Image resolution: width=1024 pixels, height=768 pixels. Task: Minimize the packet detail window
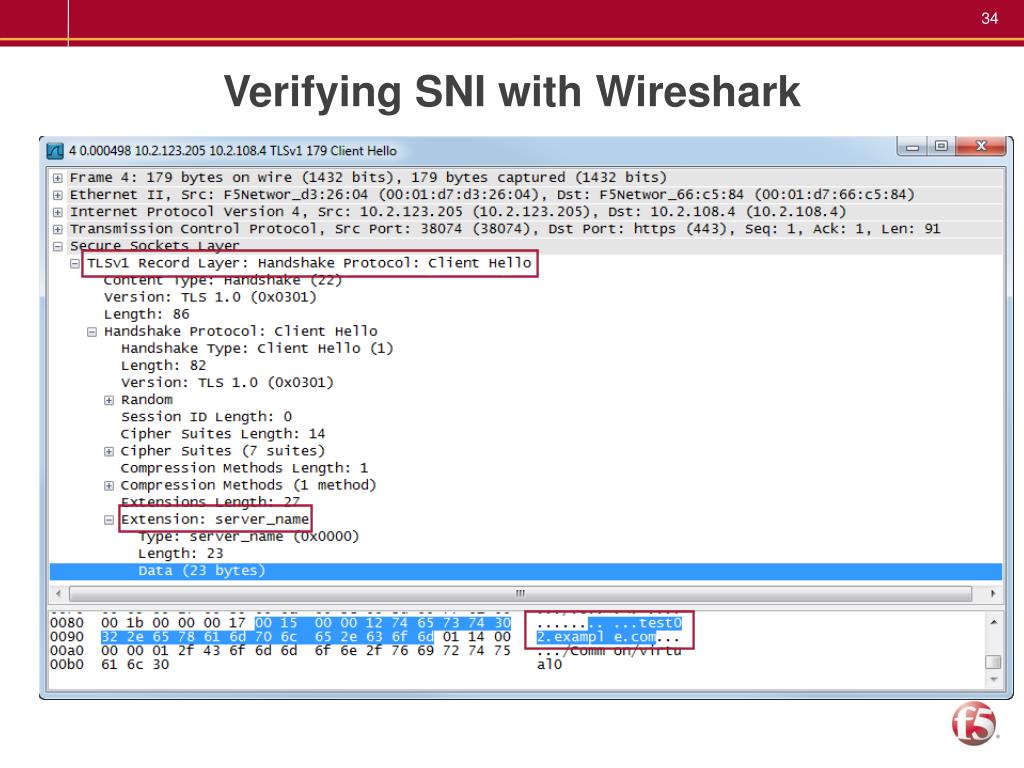pyautogui.click(x=912, y=147)
